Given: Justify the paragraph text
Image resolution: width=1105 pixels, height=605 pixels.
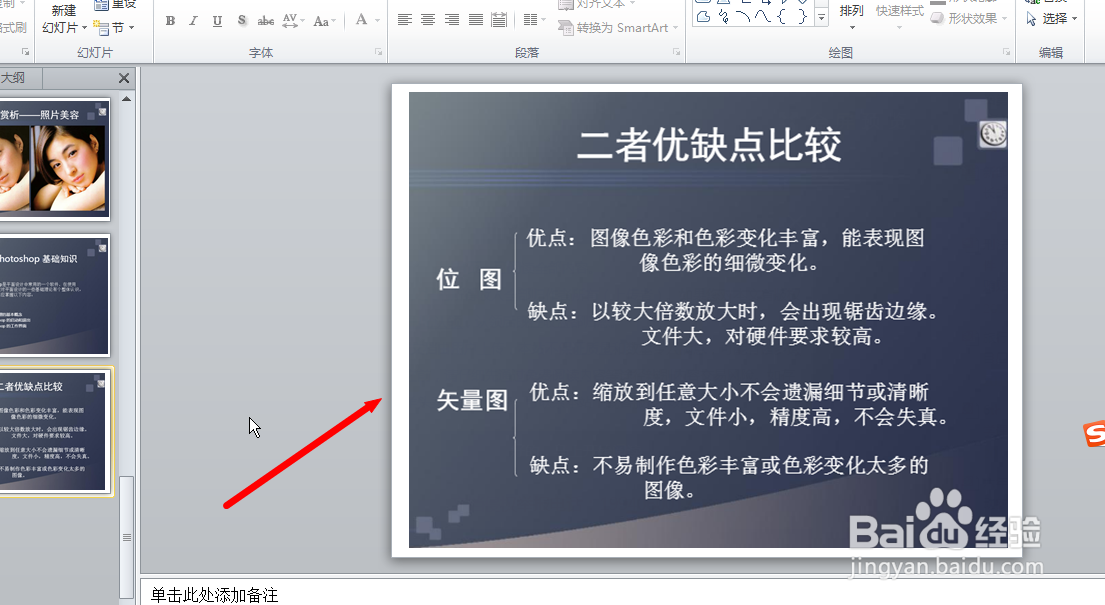Looking at the screenshot, I should click(476, 20).
